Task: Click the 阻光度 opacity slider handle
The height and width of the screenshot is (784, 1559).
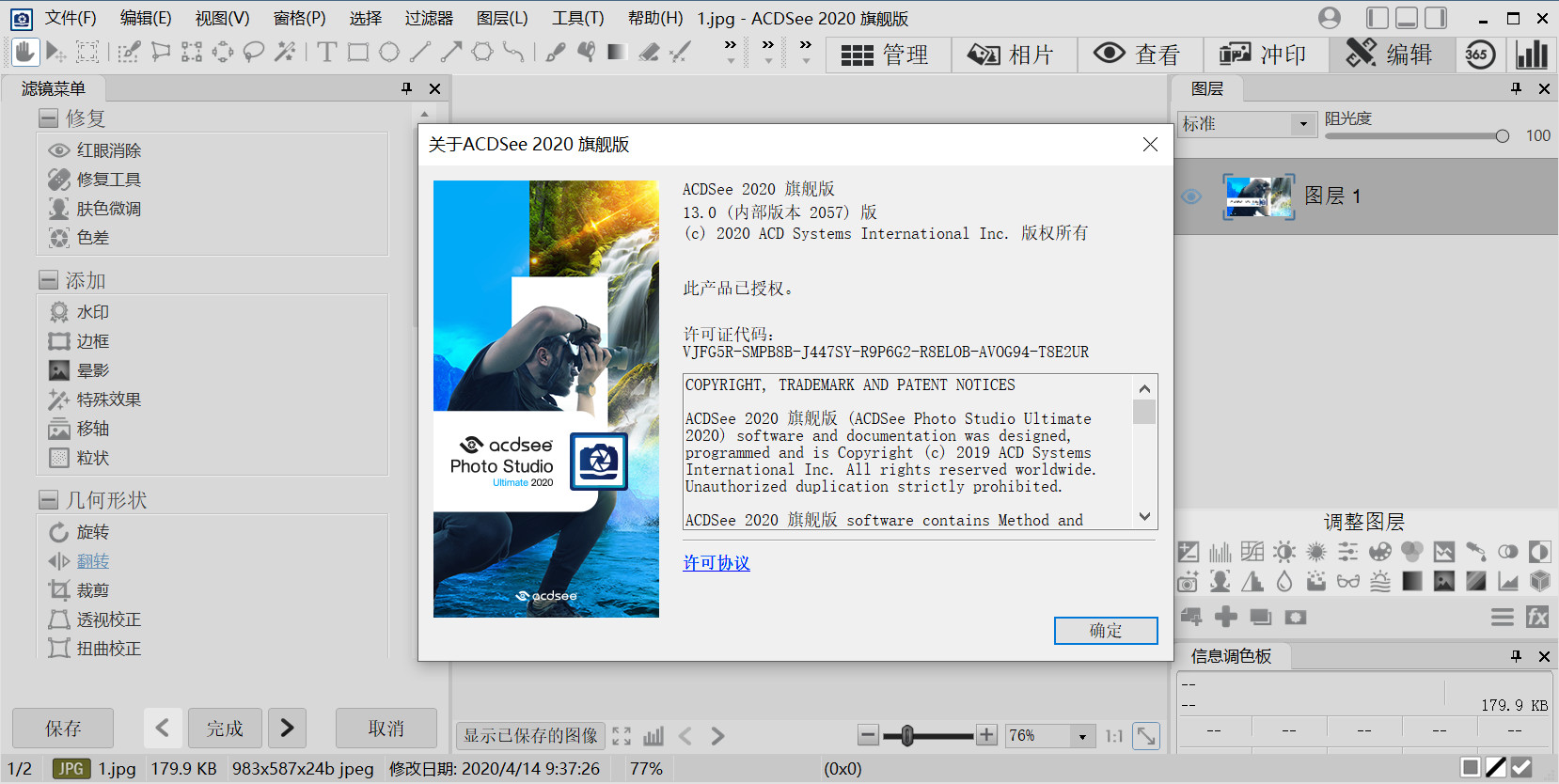Action: (x=1502, y=136)
